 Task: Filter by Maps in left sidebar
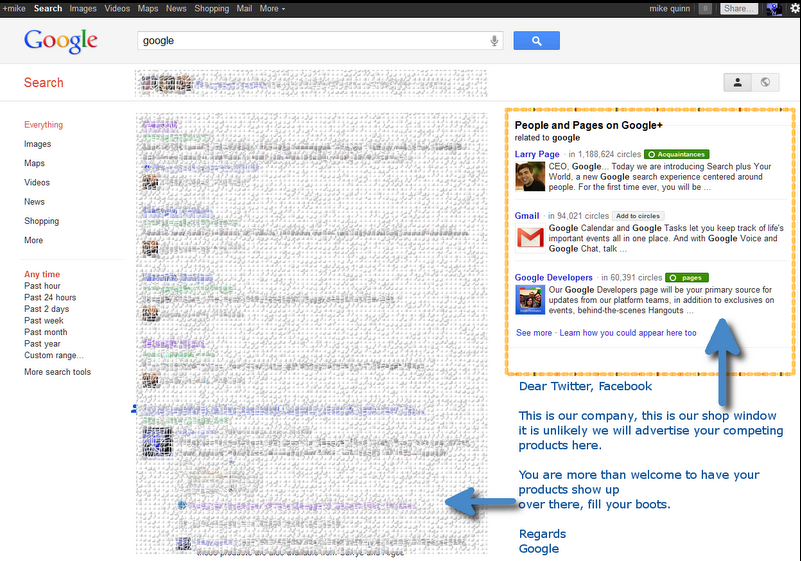click(34, 163)
